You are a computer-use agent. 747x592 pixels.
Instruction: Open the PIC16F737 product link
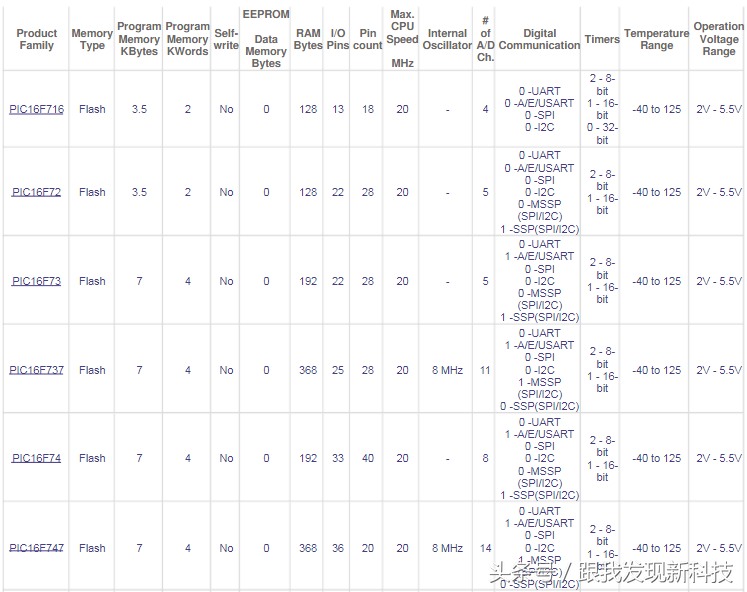(36, 370)
